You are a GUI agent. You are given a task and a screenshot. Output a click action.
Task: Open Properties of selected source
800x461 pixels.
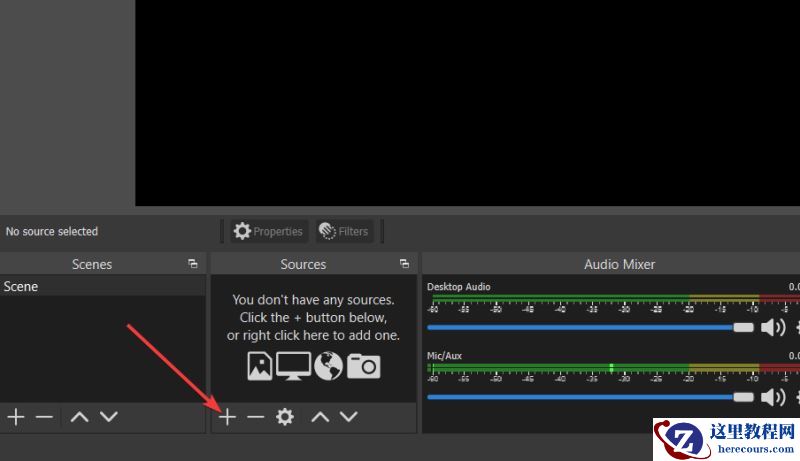(269, 232)
